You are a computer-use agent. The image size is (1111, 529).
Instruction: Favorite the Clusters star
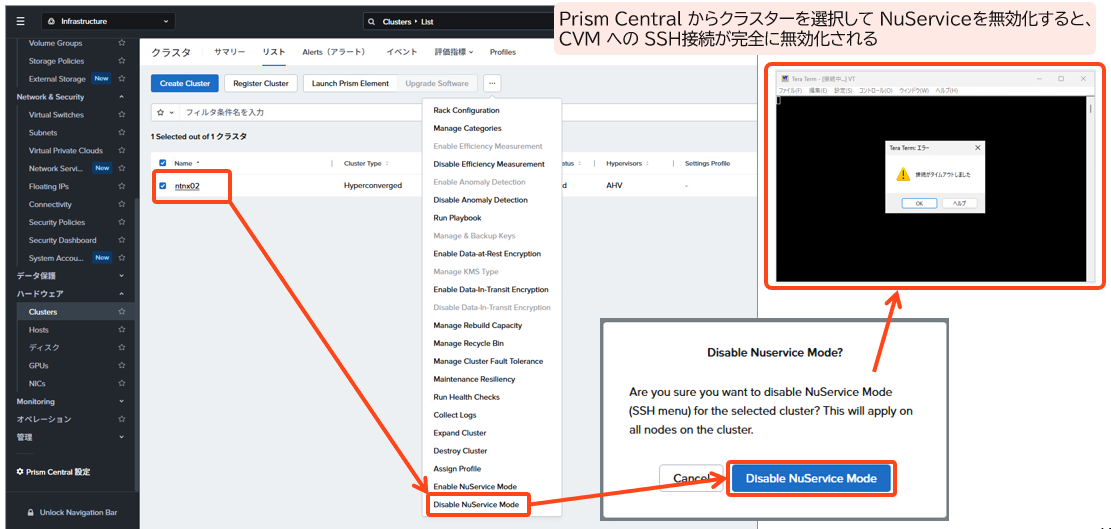click(122, 312)
